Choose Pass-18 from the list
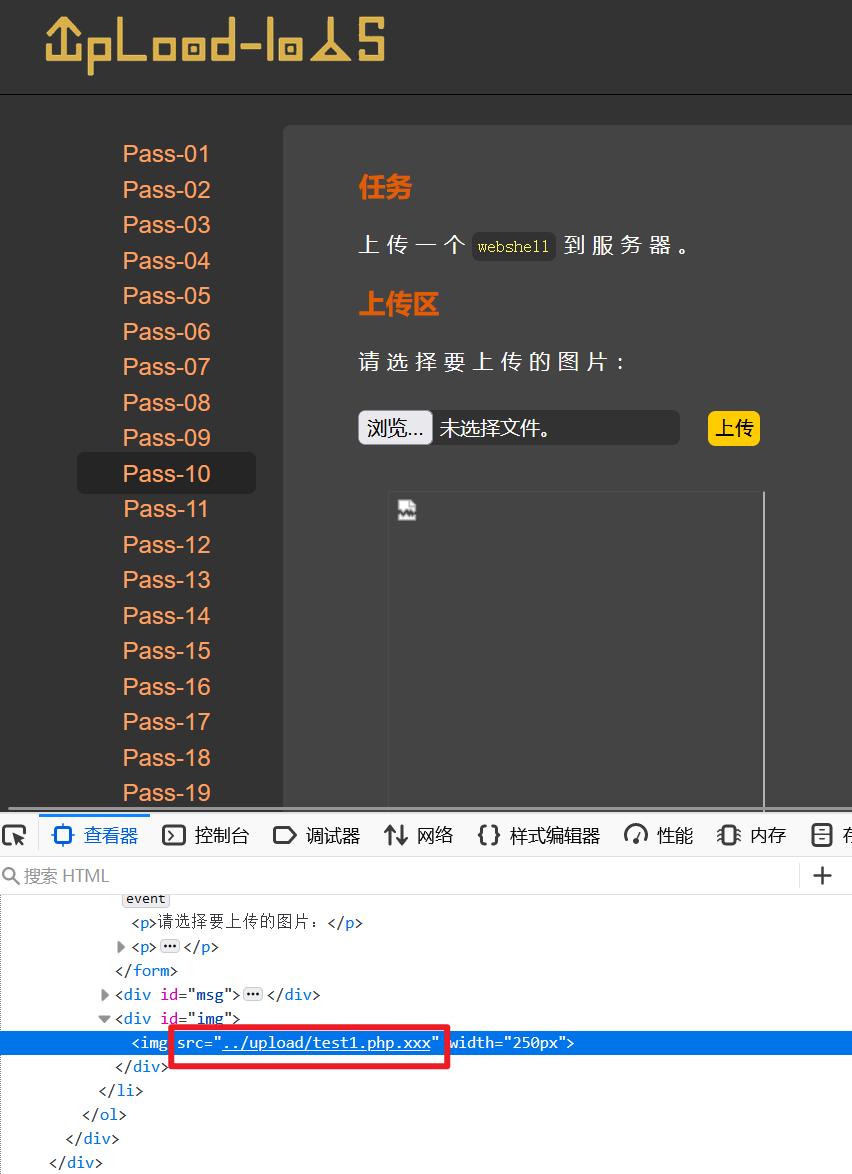Image resolution: width=852 pixels, height=1174 pixels. click(x=166, y=758)
